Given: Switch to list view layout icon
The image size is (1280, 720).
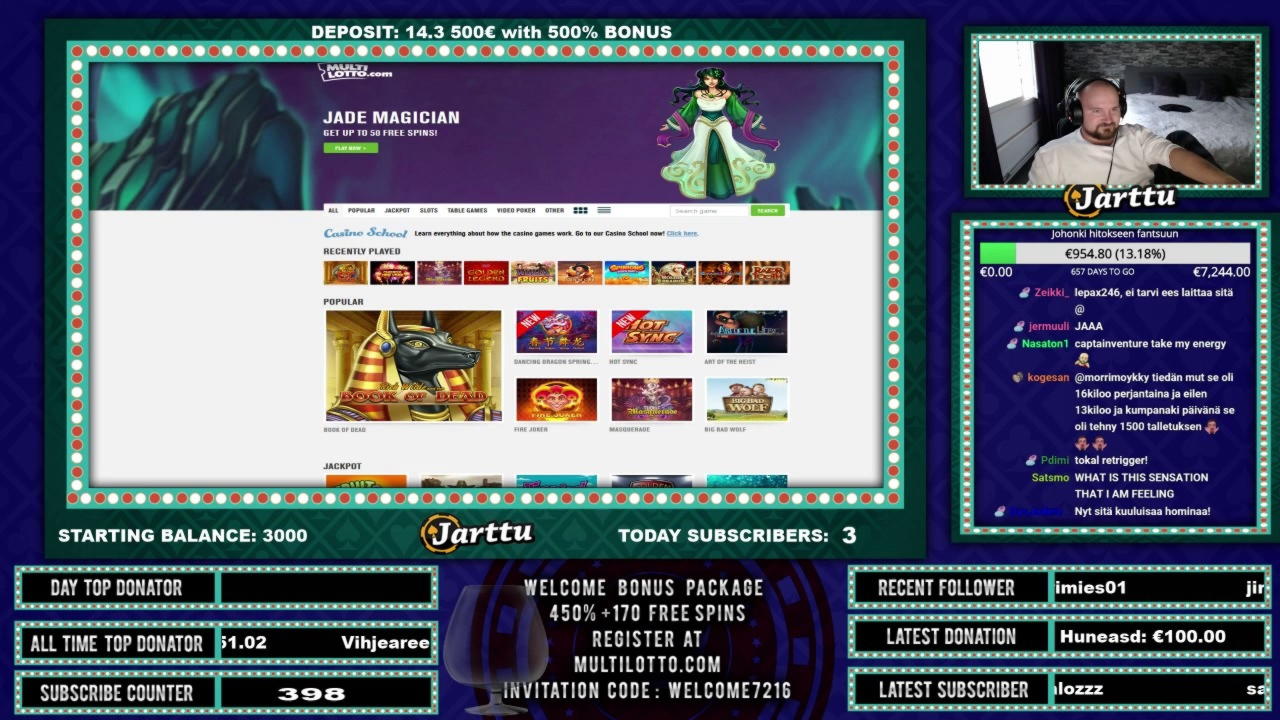Looking at the screenshot, I should click(604, 211).
